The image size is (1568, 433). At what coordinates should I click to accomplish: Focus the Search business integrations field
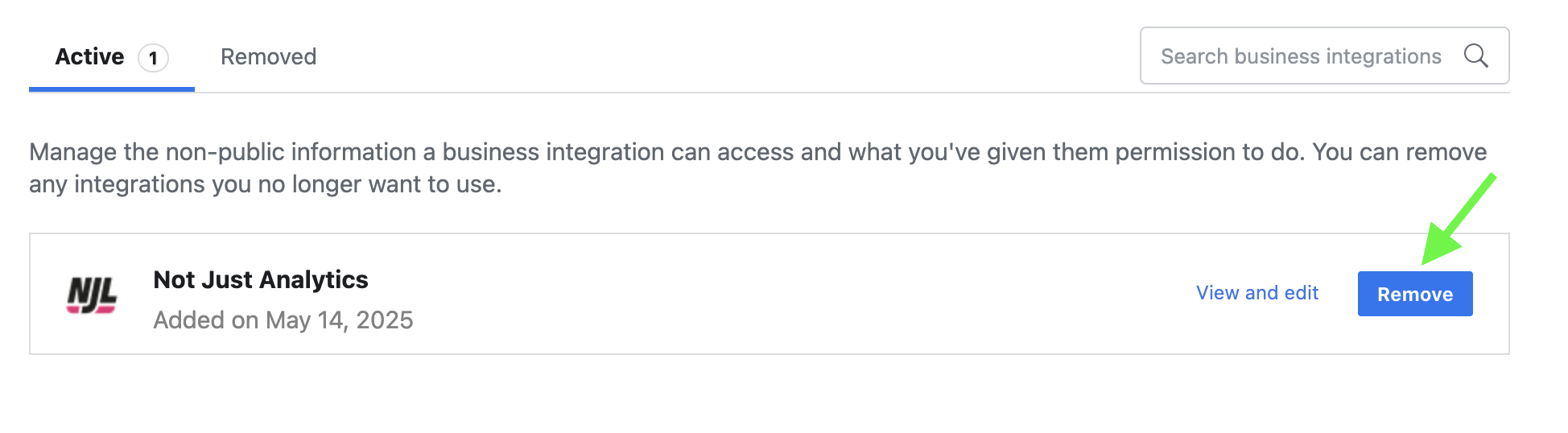pyautogui.click(x=1324, y=56)
